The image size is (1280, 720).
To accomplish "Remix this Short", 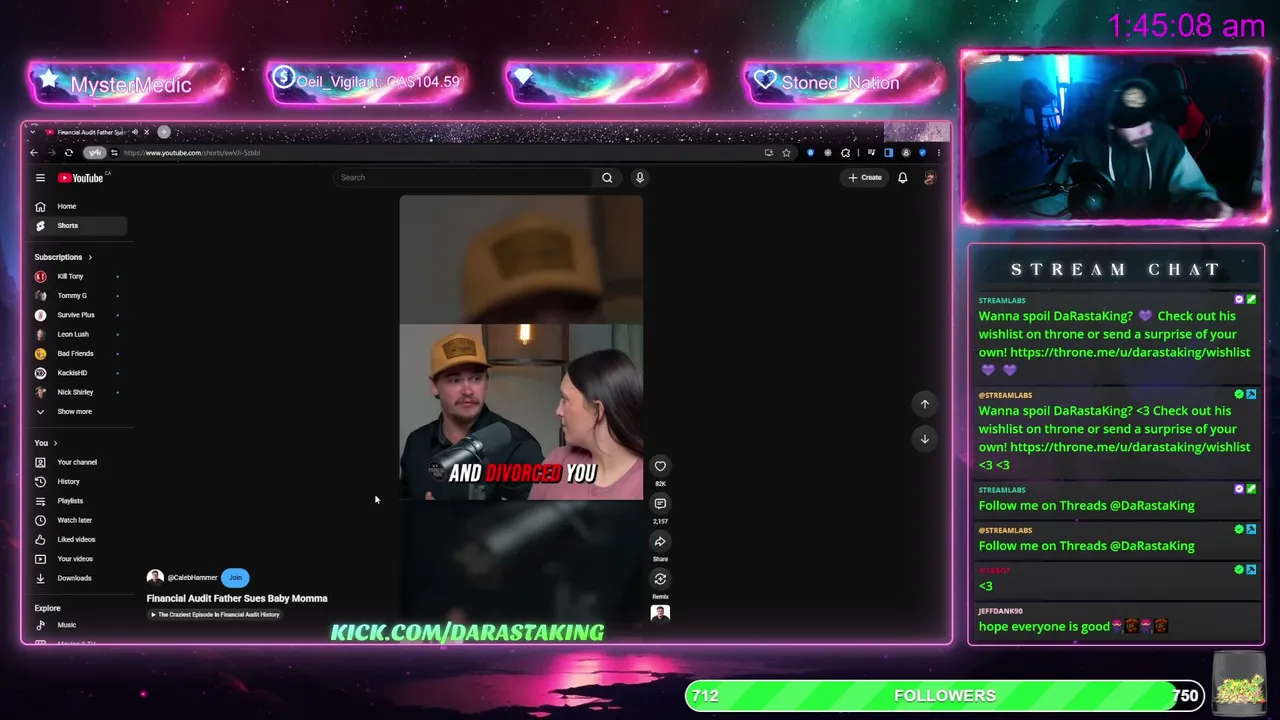I will pyautogui.click(x=660, y=579).
